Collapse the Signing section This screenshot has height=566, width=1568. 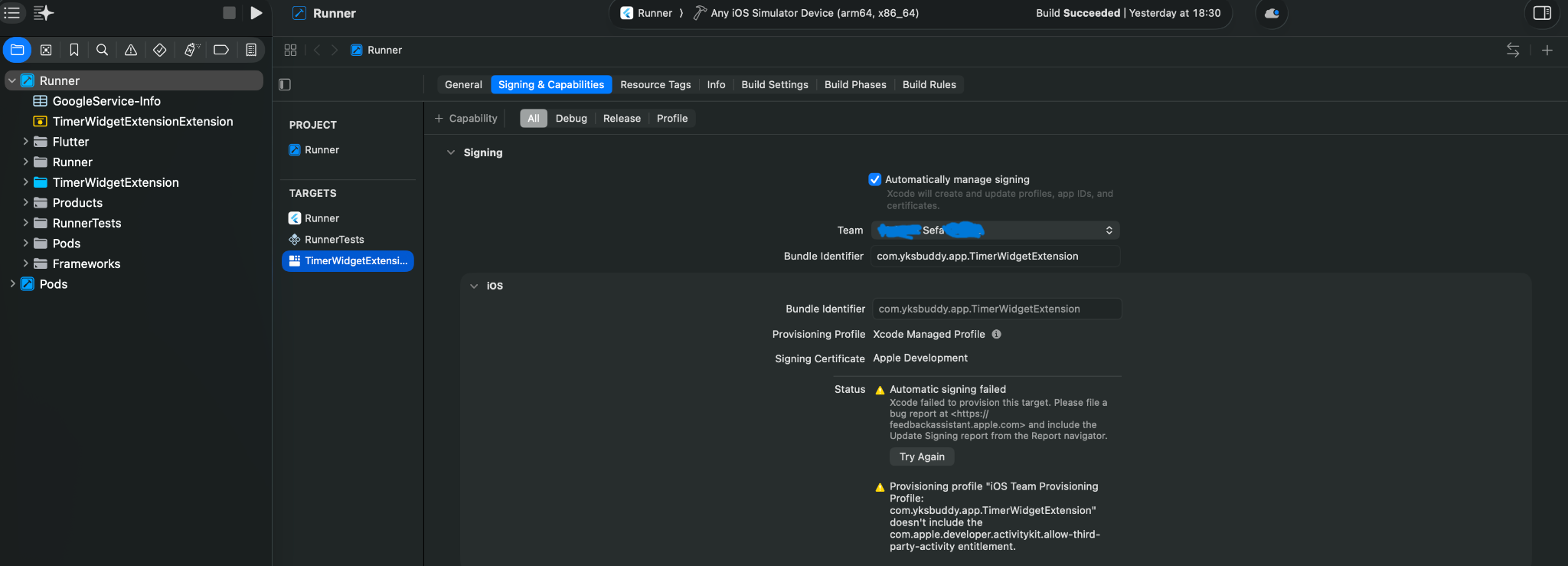pyautogui.click(x=451, y=152)
